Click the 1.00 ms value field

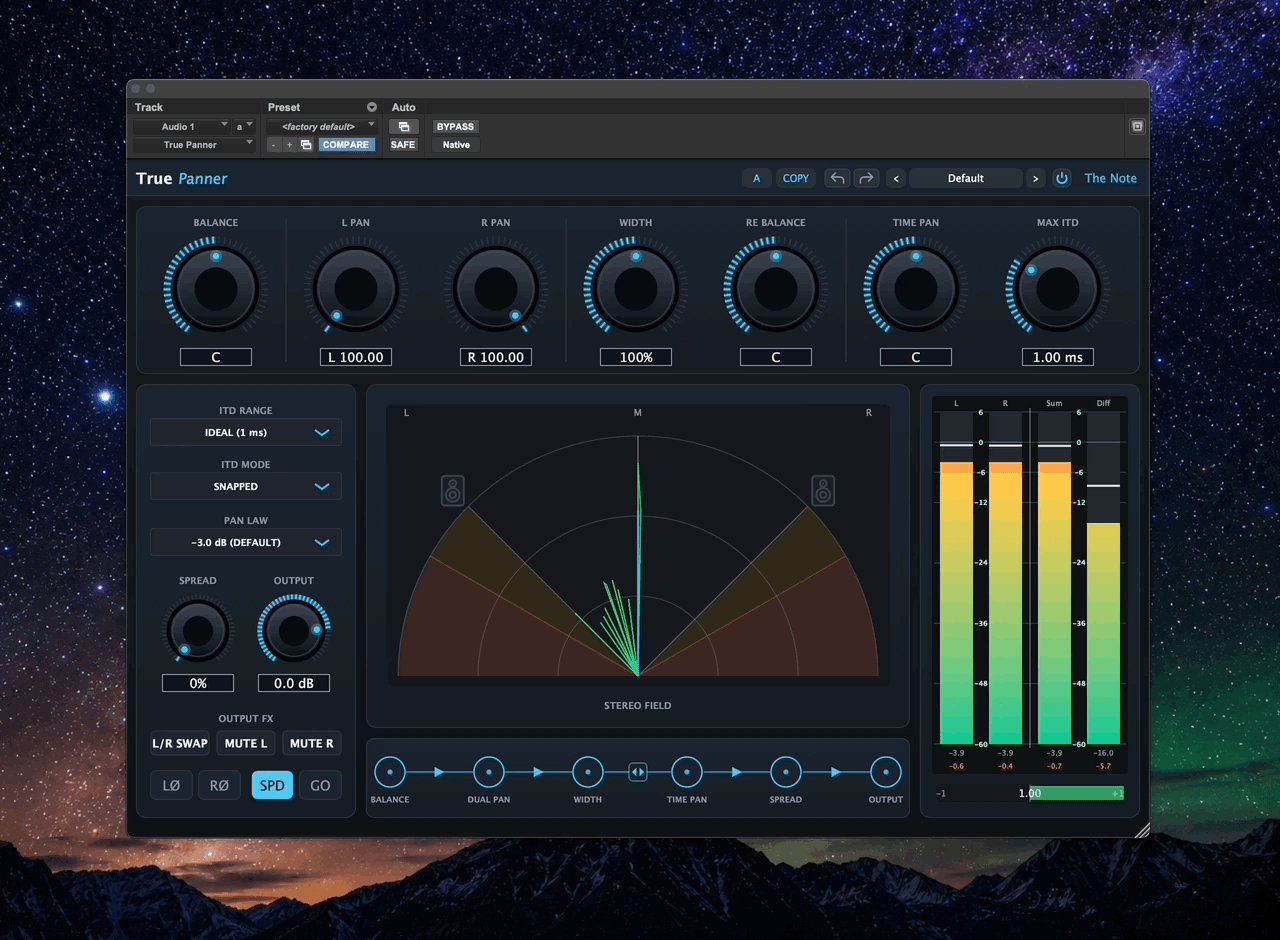click(1058, 357)
